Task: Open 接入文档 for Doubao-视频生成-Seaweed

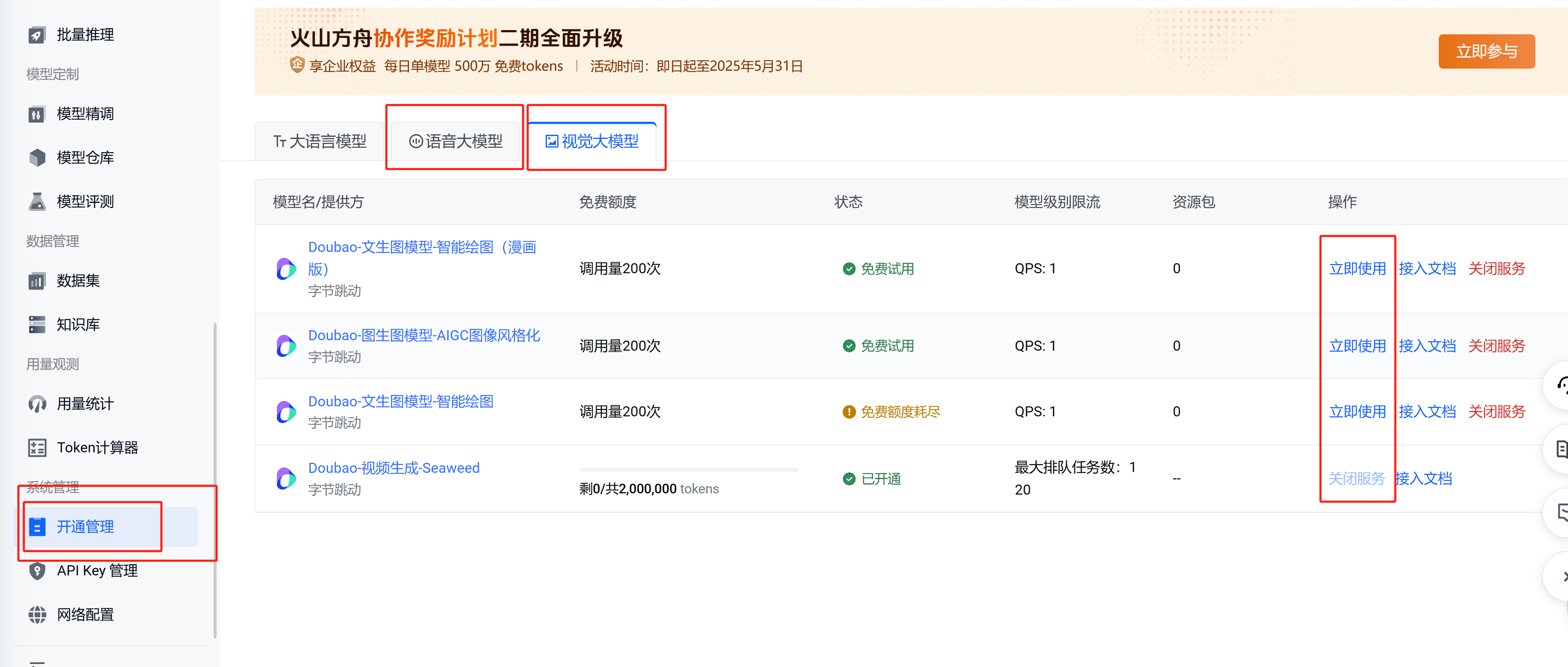Action: click(1423, 479)
